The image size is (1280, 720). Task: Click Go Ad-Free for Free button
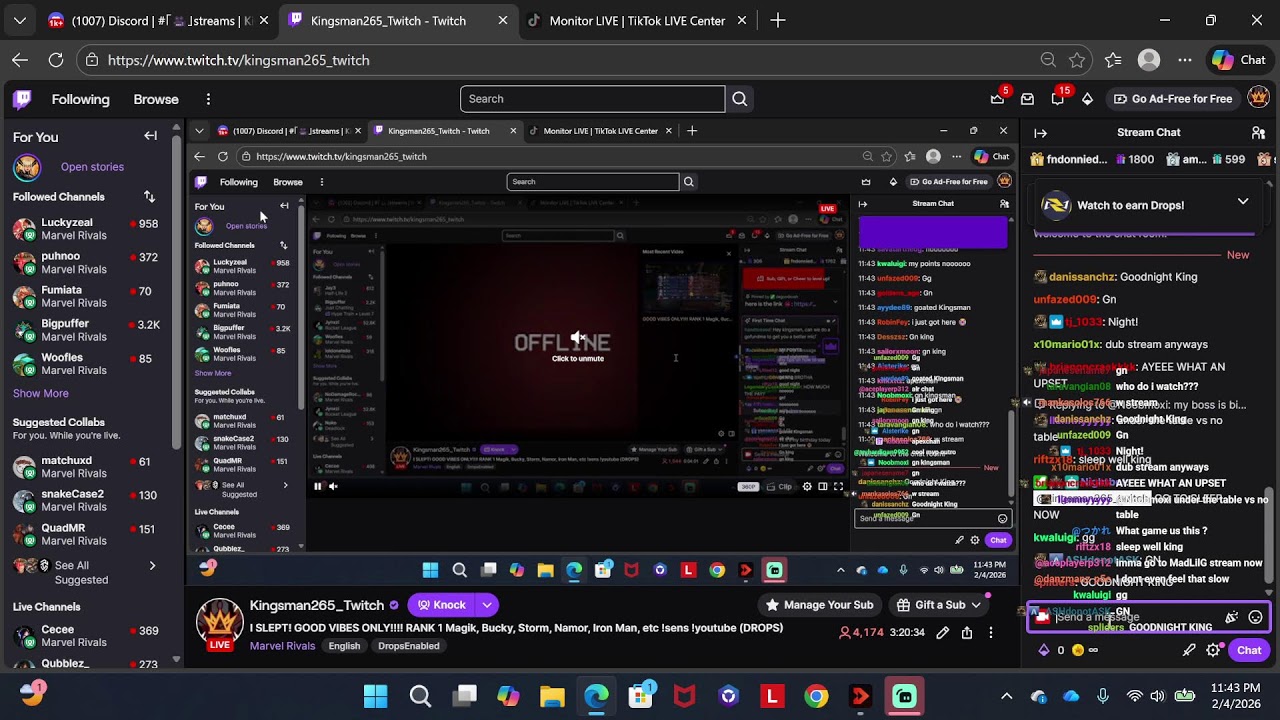coord(1173,99)
